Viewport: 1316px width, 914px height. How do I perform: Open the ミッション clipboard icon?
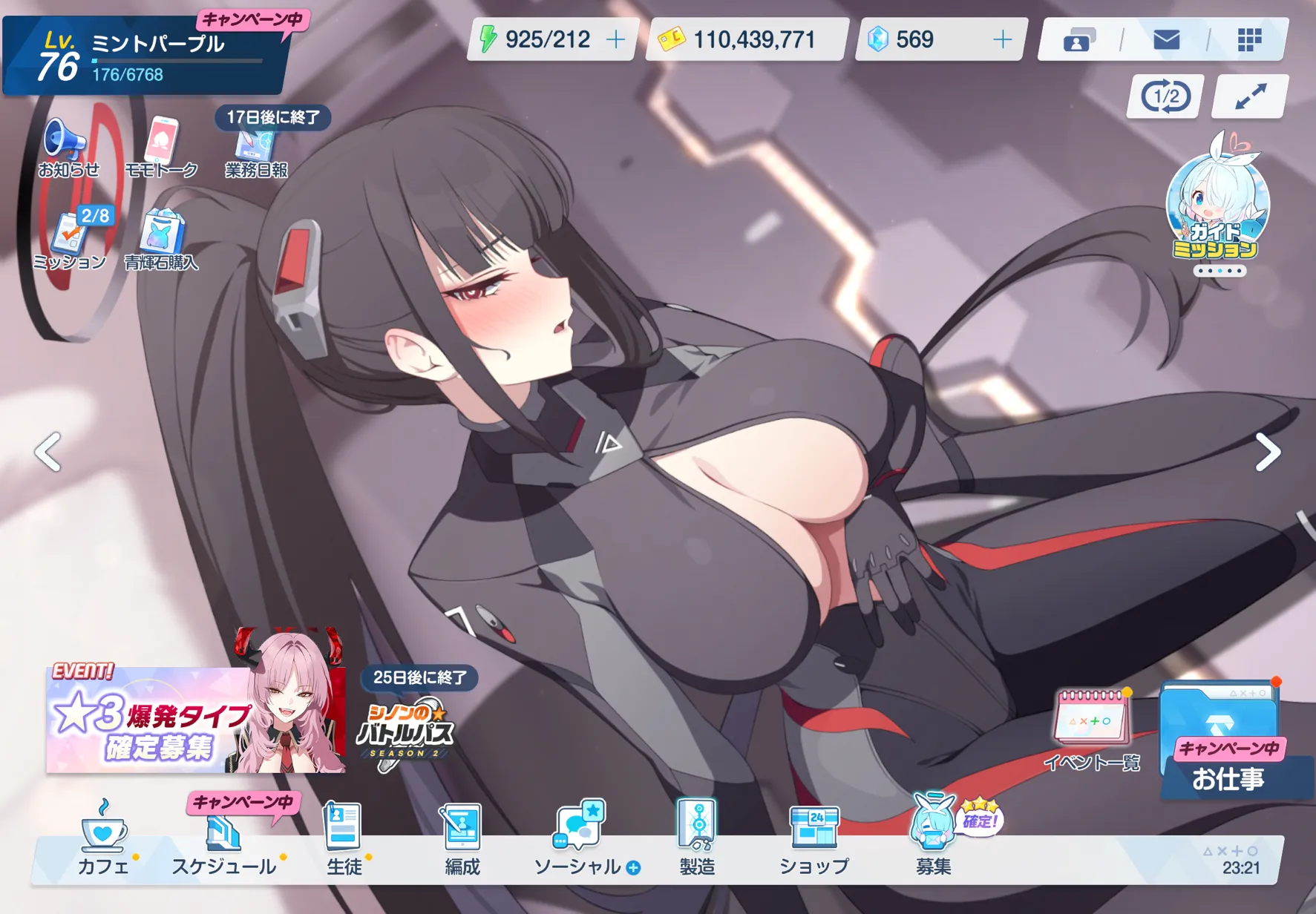pos(70,239)
